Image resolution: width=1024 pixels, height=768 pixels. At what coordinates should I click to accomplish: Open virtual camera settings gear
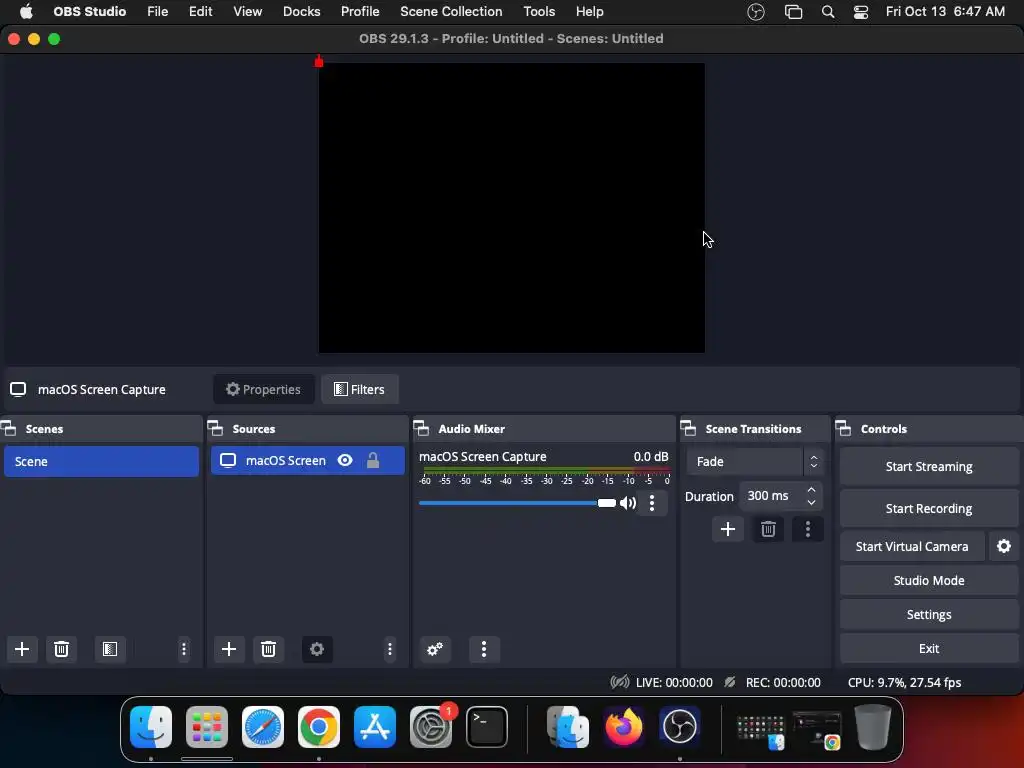pyautogui.click(x=1004, y=547)
